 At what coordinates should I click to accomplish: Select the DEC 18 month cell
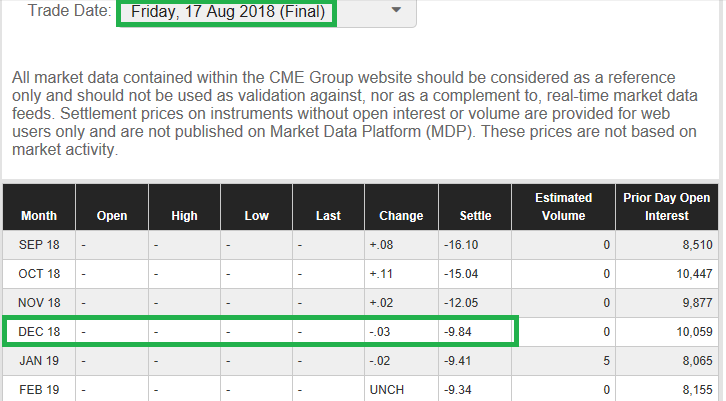pos(39,331)
